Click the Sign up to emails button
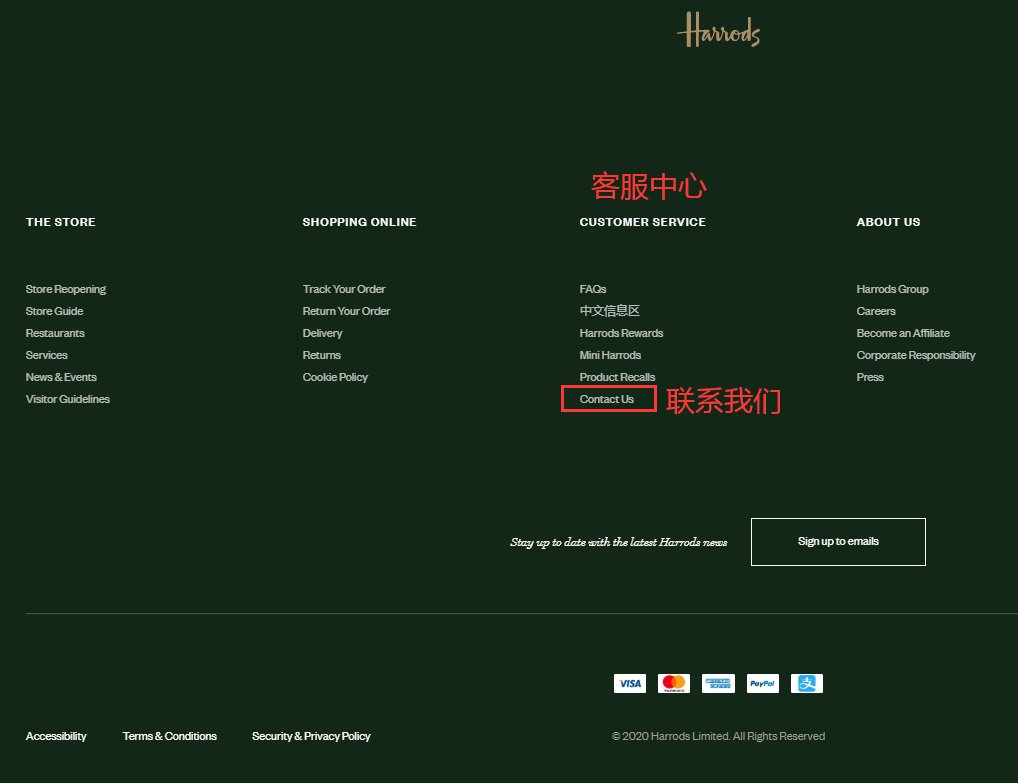The image size is (1018, 783). (838, 541)
